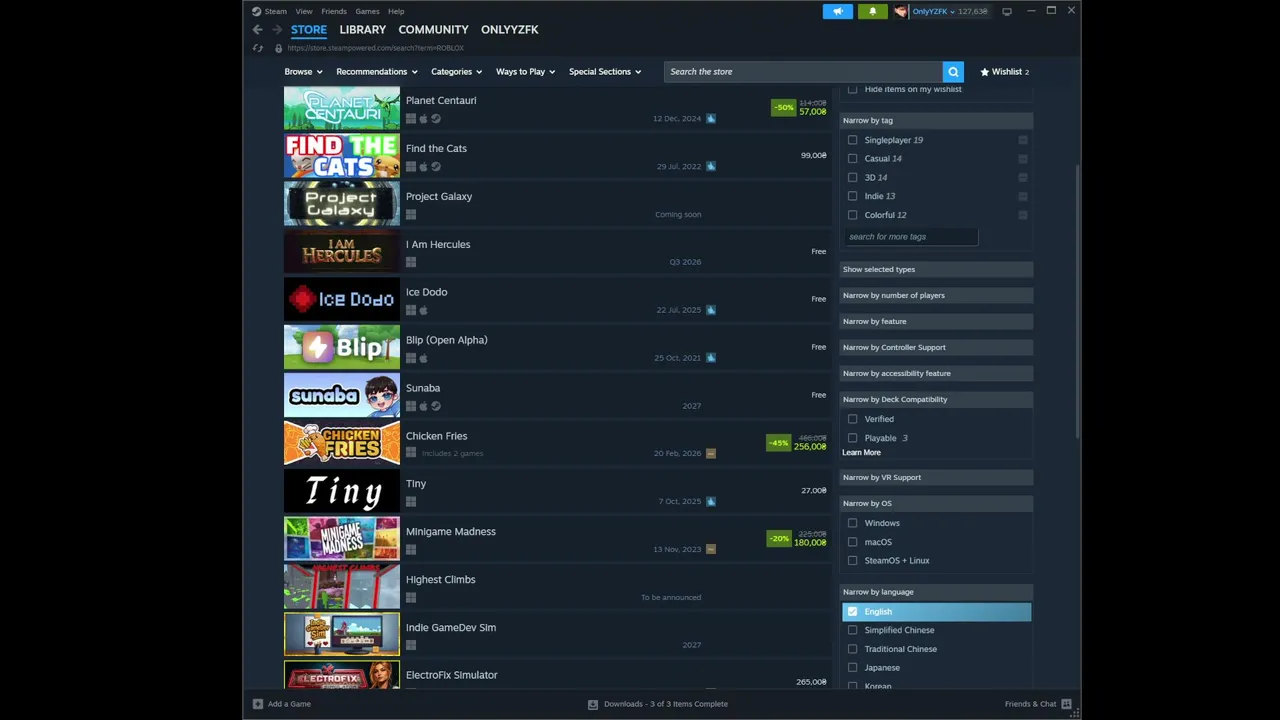The image size is (1280, 720).
Task: Expand the Ways to Play dropdown
Action: (x=526, y=72)
